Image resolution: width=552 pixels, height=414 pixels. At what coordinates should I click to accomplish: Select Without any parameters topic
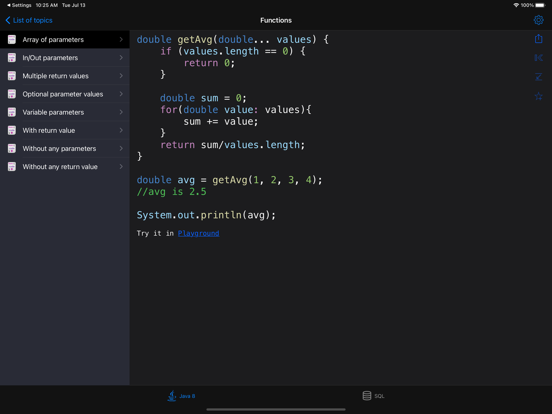65,149
